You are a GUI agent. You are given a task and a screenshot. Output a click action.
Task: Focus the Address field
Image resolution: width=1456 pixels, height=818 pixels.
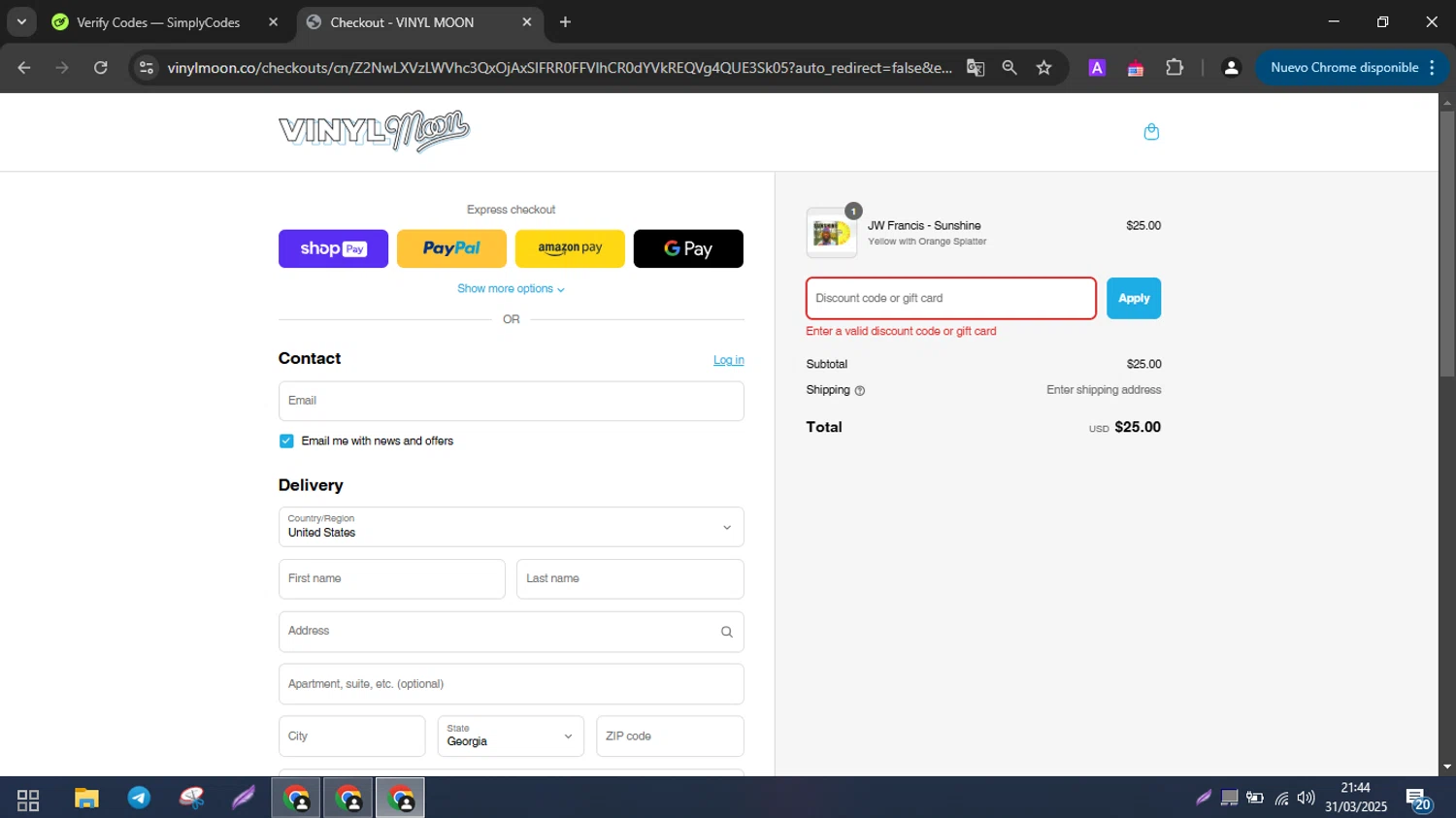(x=512, y=632)
